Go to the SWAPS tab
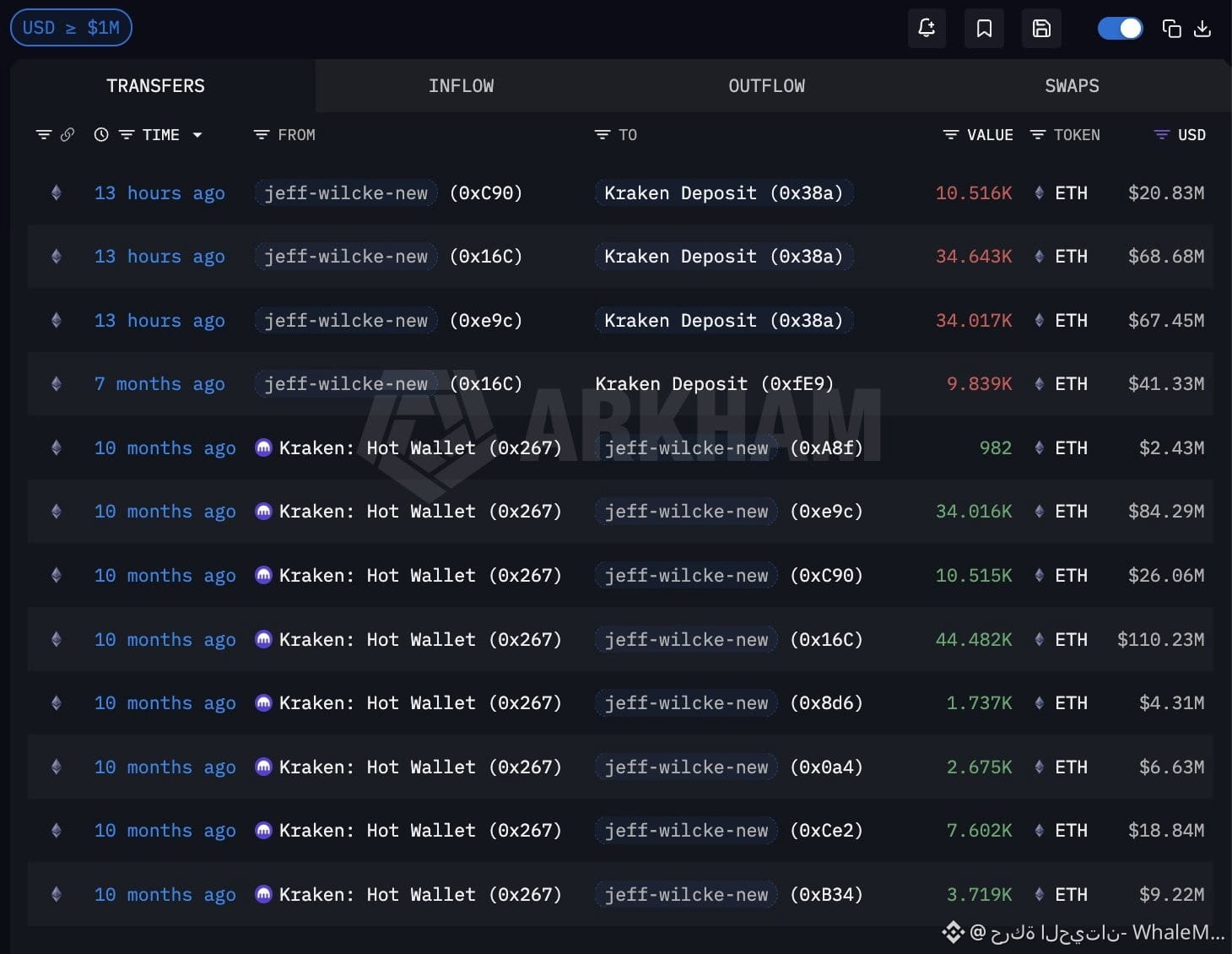The width and height of the screenshot is (1232, 954). tap(1072, 85)
